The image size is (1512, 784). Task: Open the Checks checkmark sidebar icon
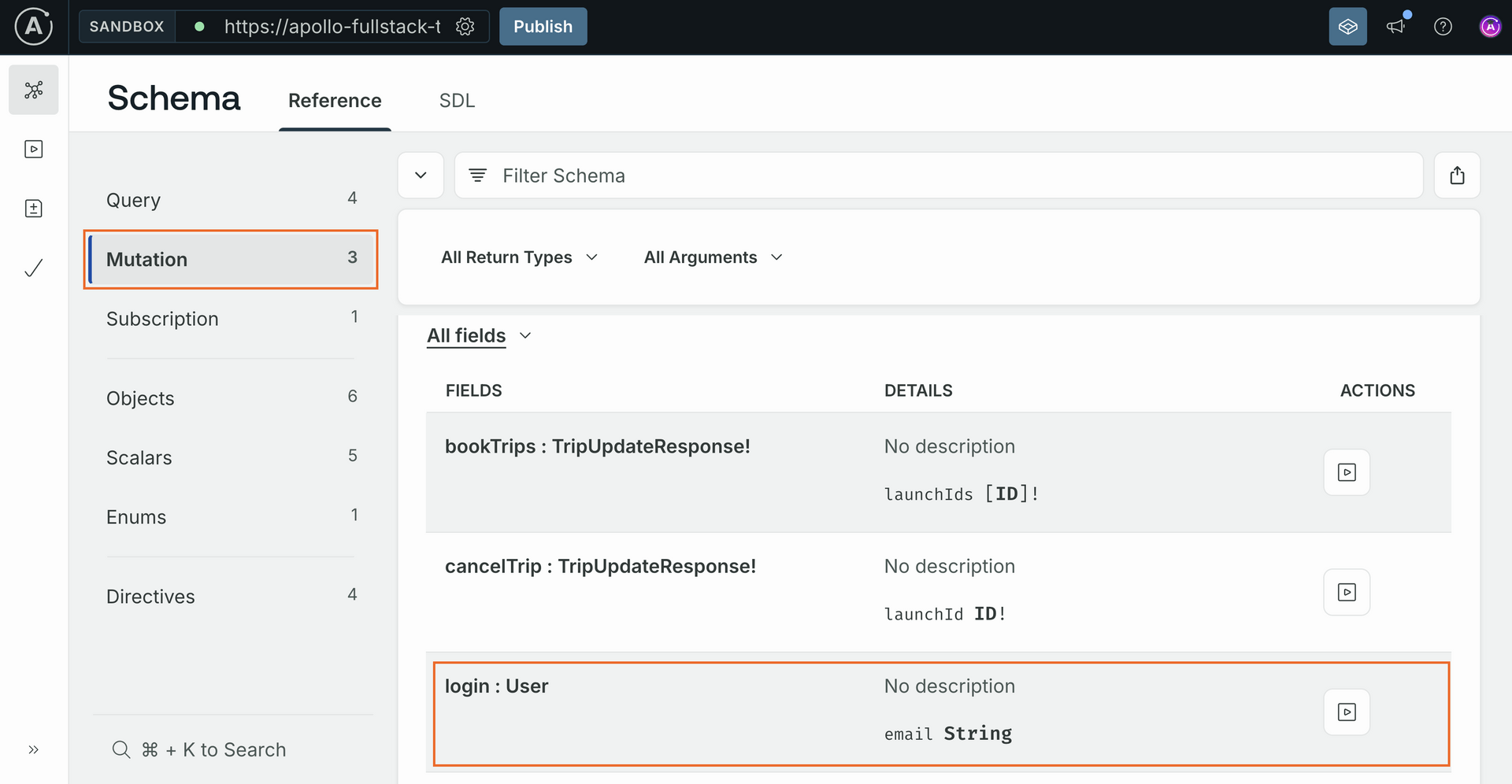pyautogui.click(x=34, y=268)
